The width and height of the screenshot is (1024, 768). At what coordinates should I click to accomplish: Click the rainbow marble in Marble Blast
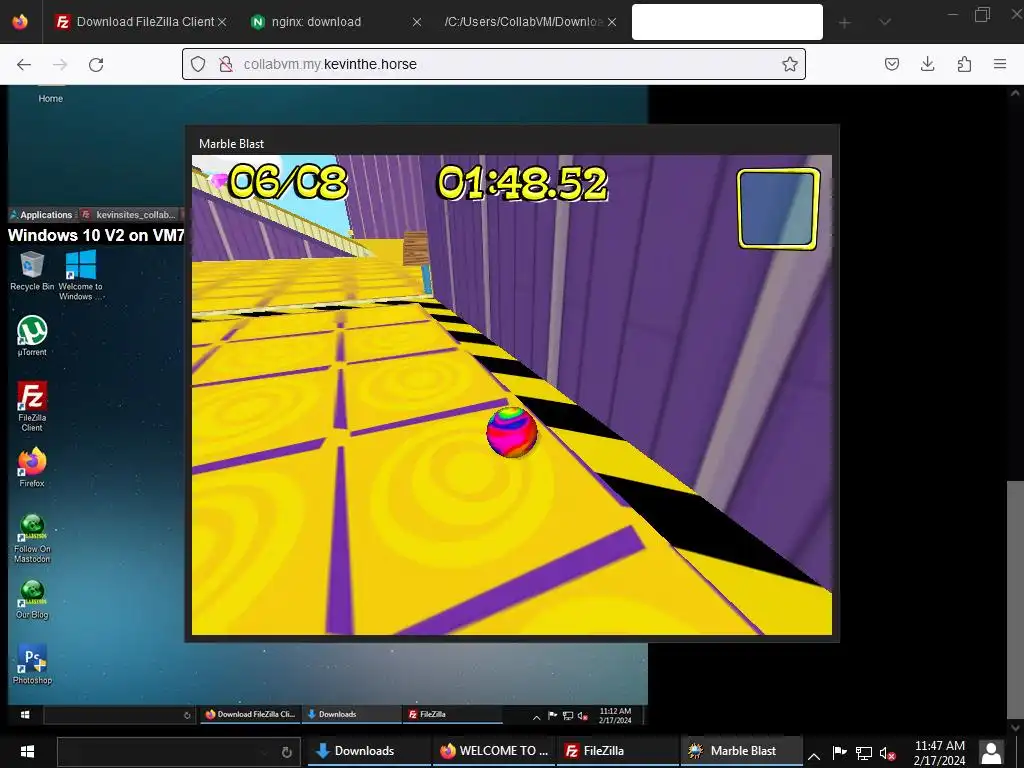[511, 432]
